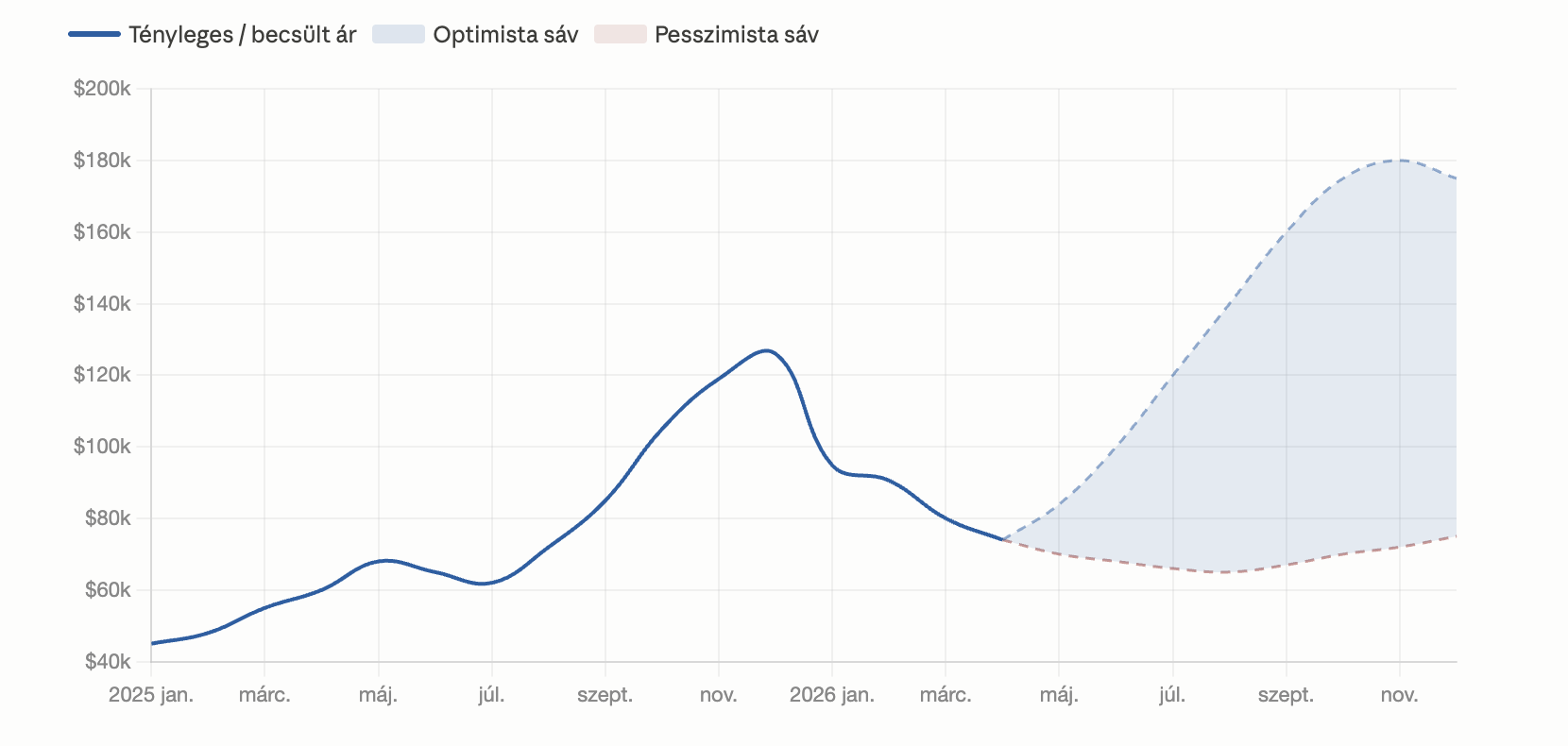This screenshot has width=1568, height=746.
Task: Click the $160k y-axis label
Action: pyautogui.click(x=102, y=232)
